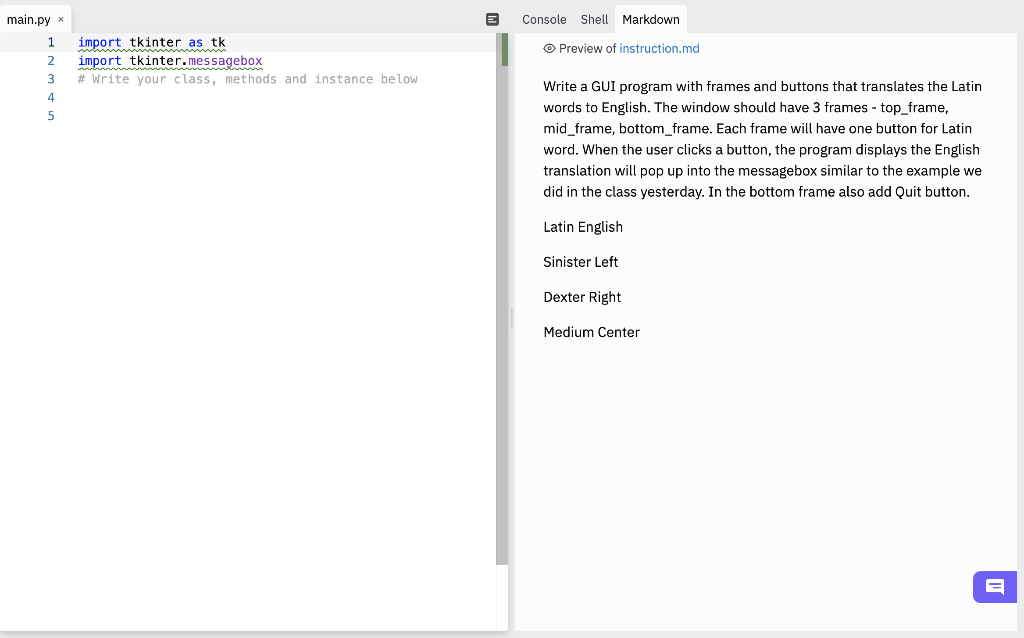The image size is (1024, 638).
Task: Open the purple chat bubble button
Action: [994, 587]
